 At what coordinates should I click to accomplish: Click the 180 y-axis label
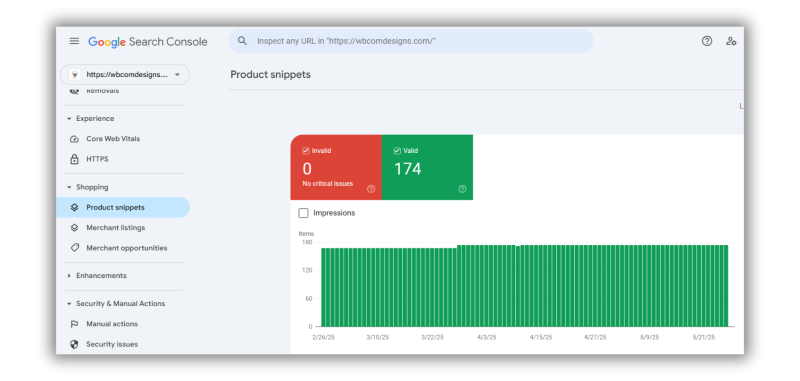(x=307, y=242)
